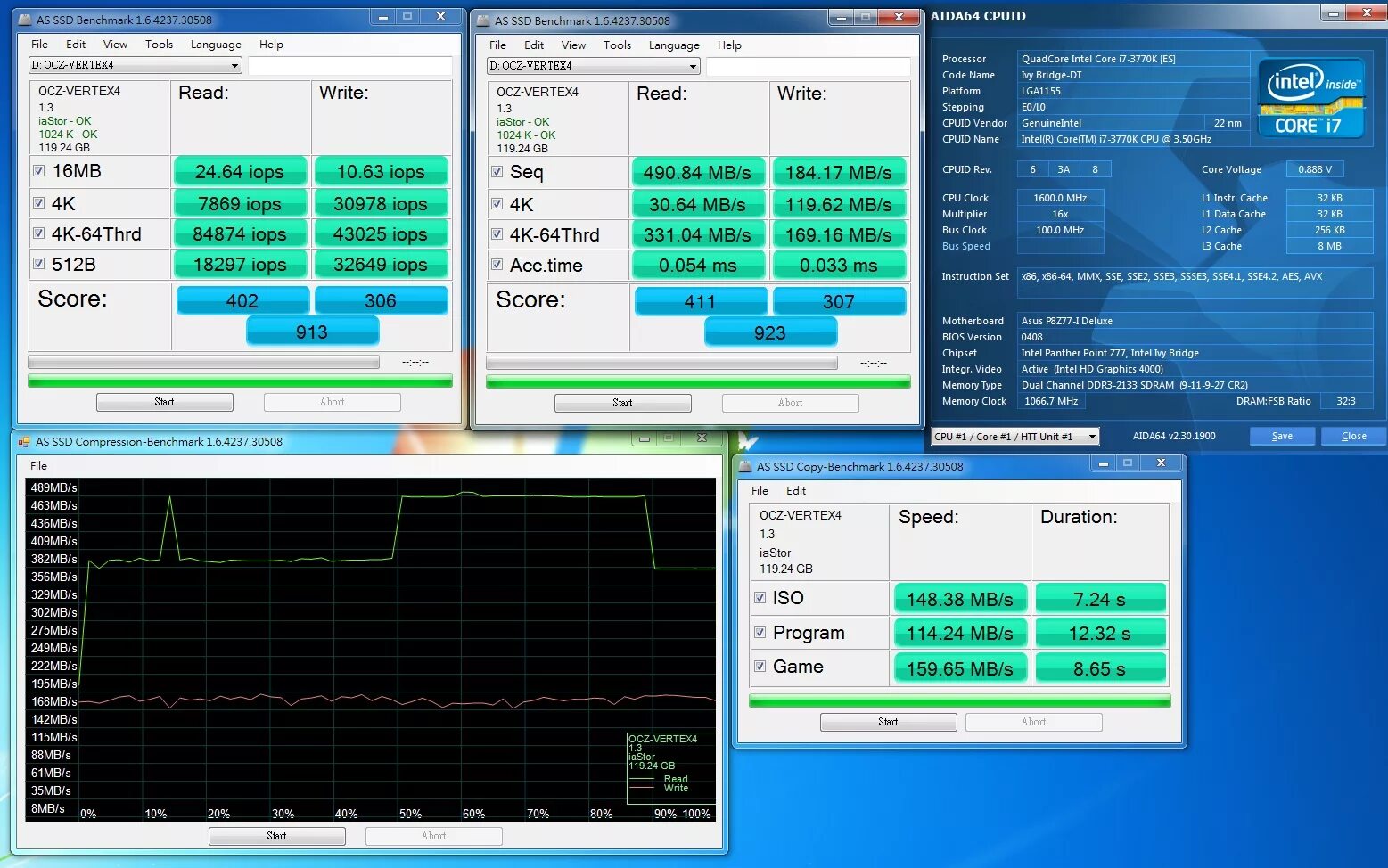Disable the Acc.time test checkbox
This screenshot has width=1388, height=868.
[x=497, y=265]
